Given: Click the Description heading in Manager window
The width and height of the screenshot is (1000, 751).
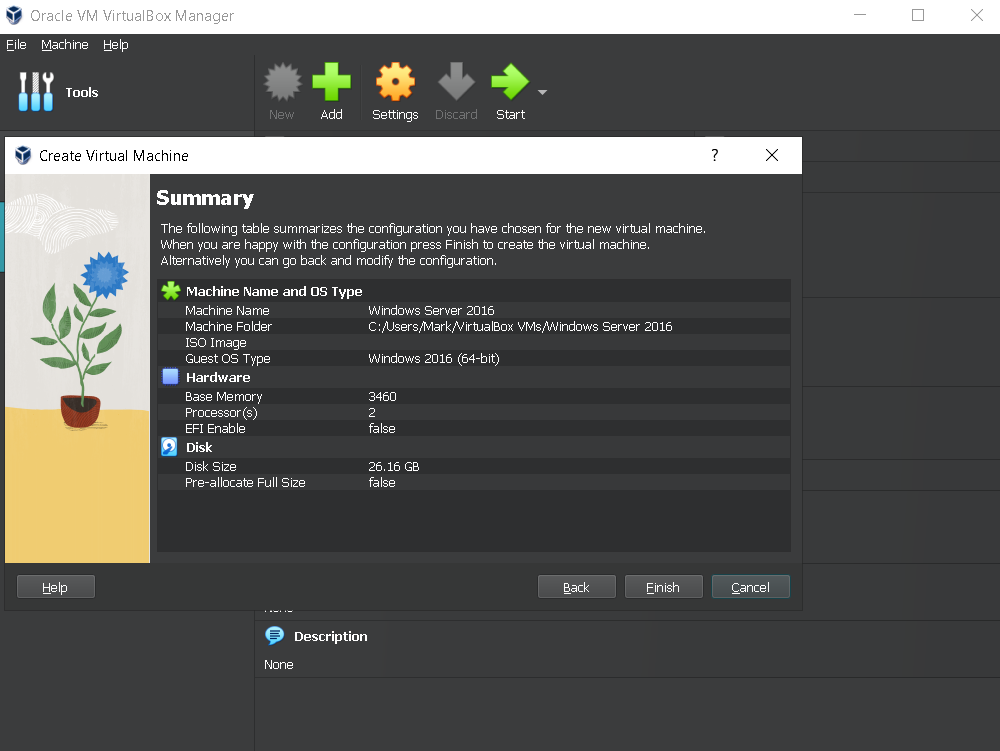Looking at the screenshot, I should [x=330, y=636].
